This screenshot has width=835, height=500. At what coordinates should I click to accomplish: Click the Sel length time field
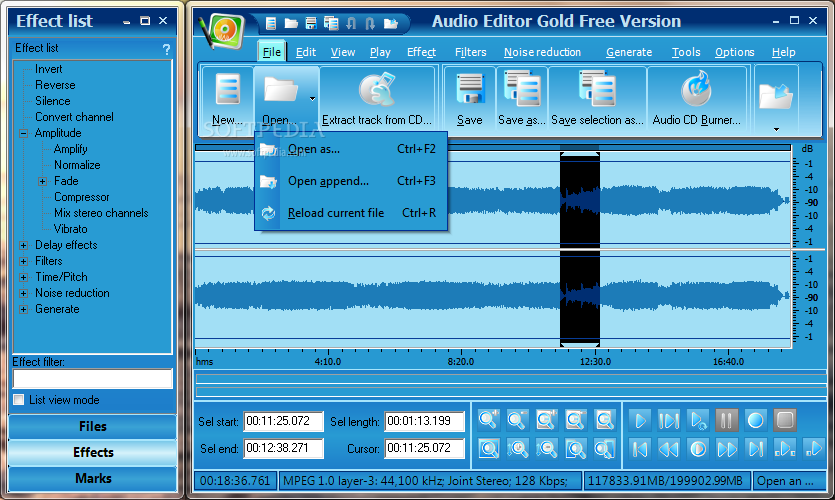point(424,421)
